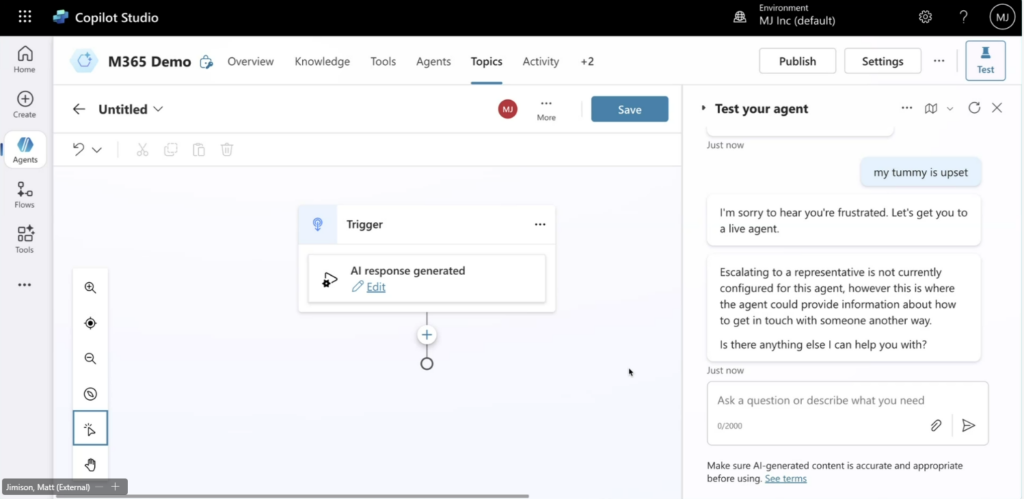Click the Copilot Studio logo

(61, 18)
